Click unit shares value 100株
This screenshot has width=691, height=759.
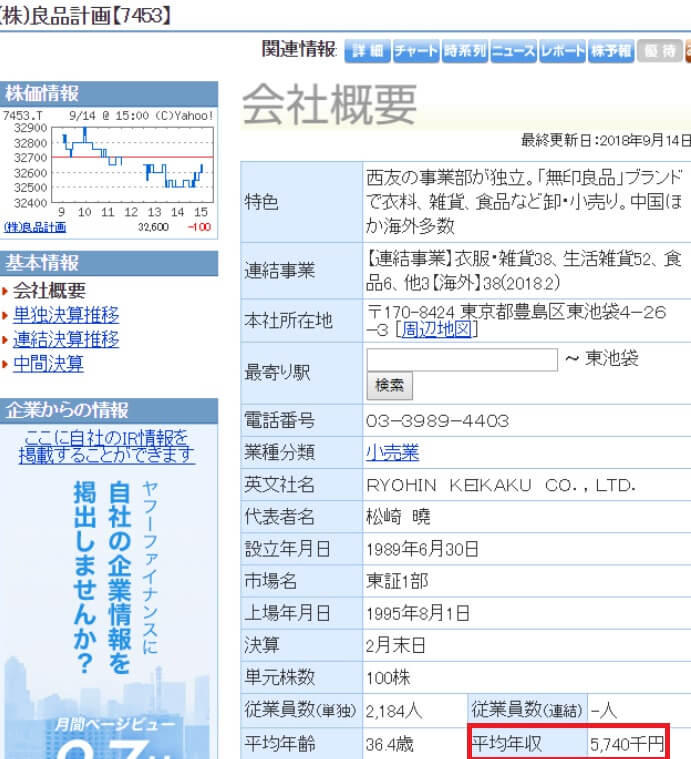388,677
